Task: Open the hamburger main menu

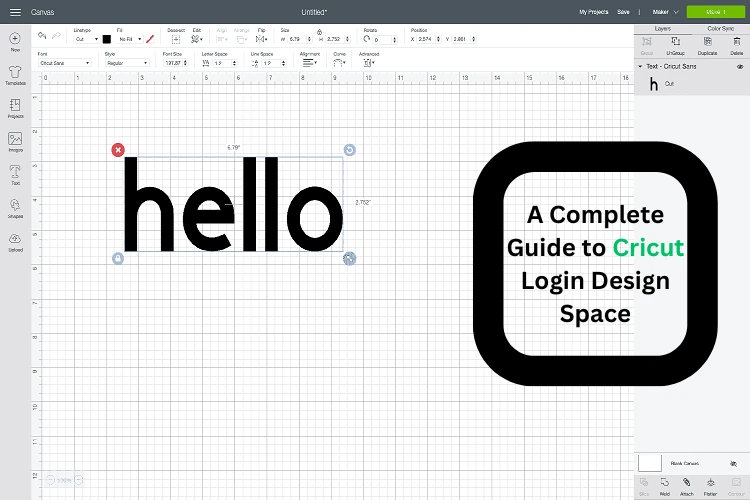Action: tap(15, 12)
